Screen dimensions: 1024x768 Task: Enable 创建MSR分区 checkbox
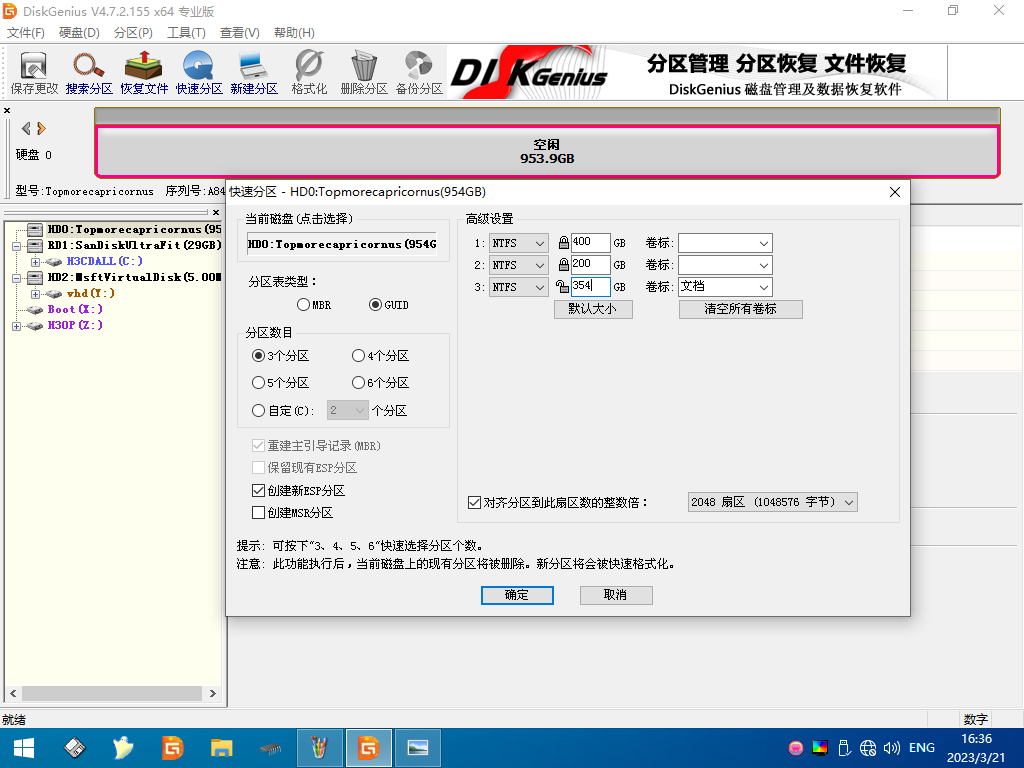(259, 513)
